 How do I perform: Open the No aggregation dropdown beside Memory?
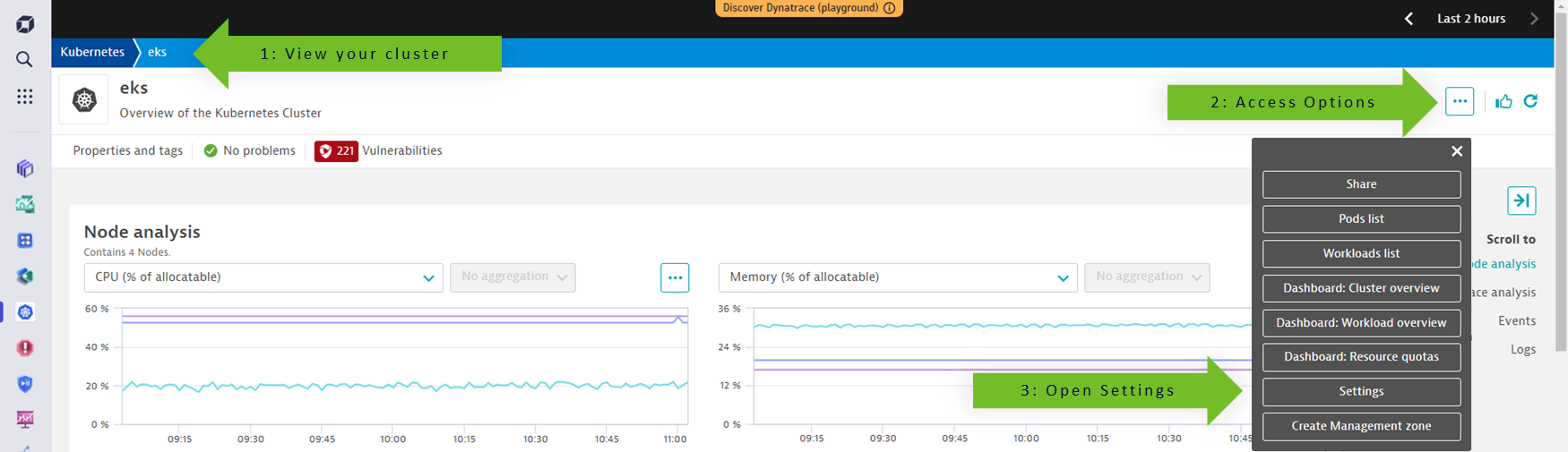[1147, 277]
